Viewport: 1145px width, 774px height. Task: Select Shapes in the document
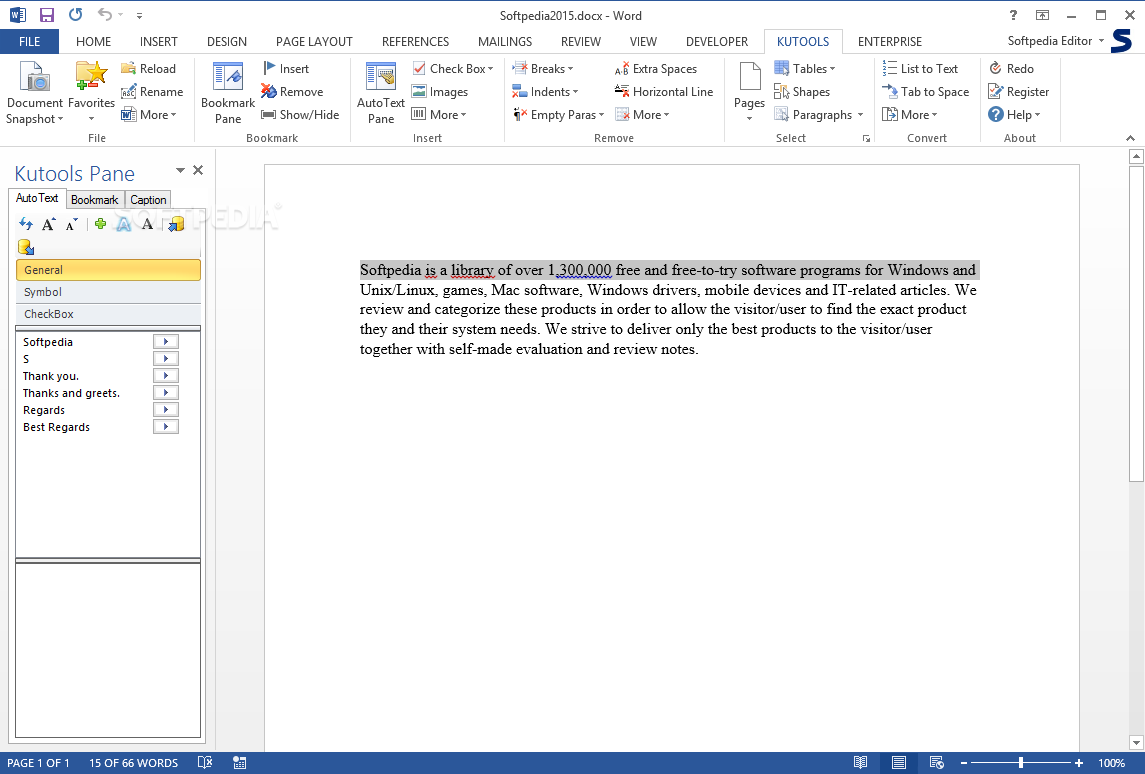click(x=802, y=92)
